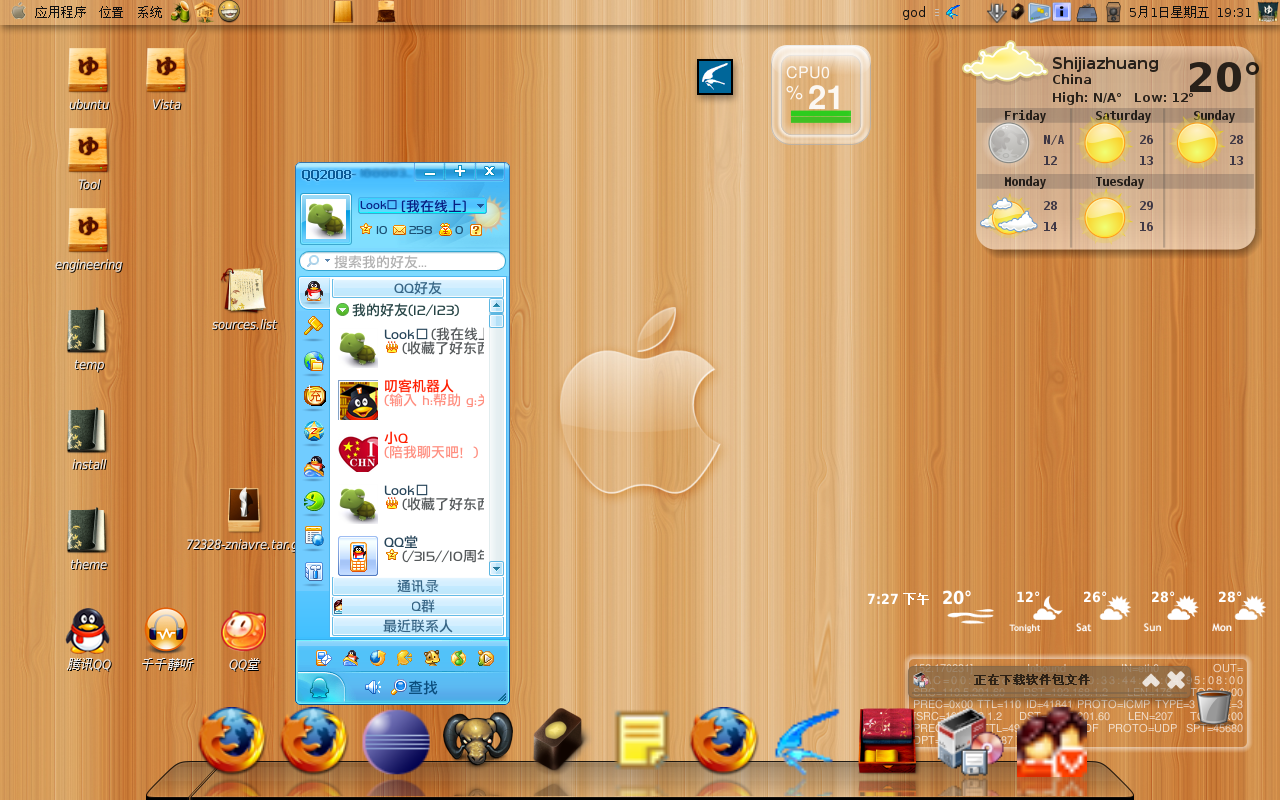Viewport: 1280px width, 800px height.
Task: Select the install desktop icon
Action: pos(88,431)
